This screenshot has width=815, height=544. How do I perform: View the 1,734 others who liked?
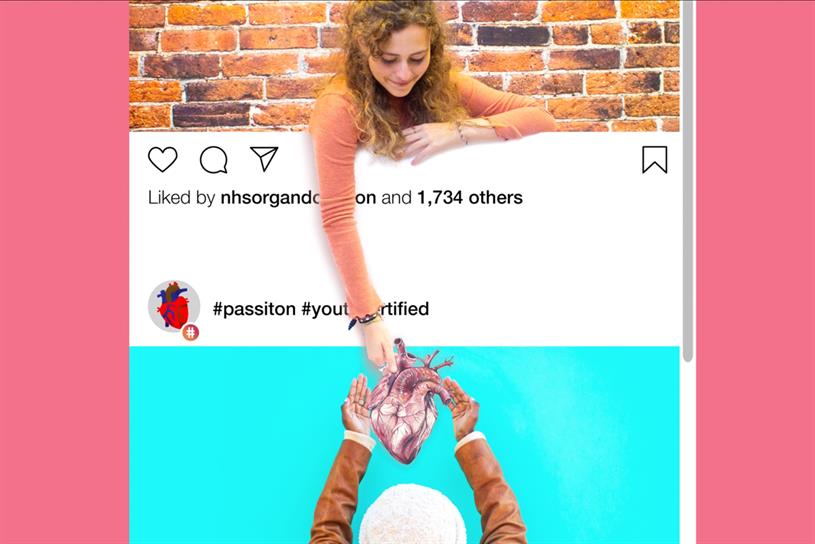[x=470, y=197]
